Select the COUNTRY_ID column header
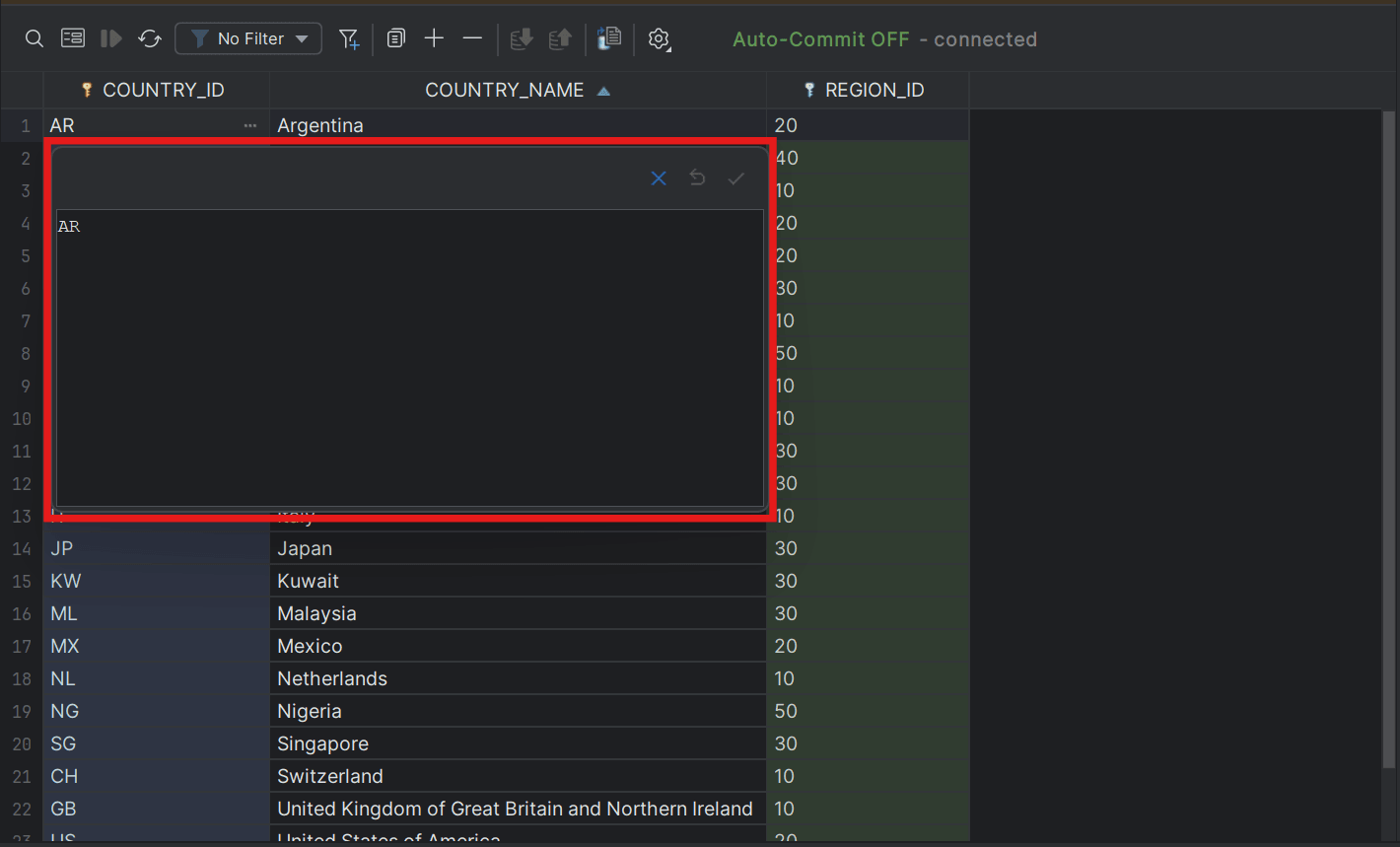 pyautogui.click(x=156, y=89)
